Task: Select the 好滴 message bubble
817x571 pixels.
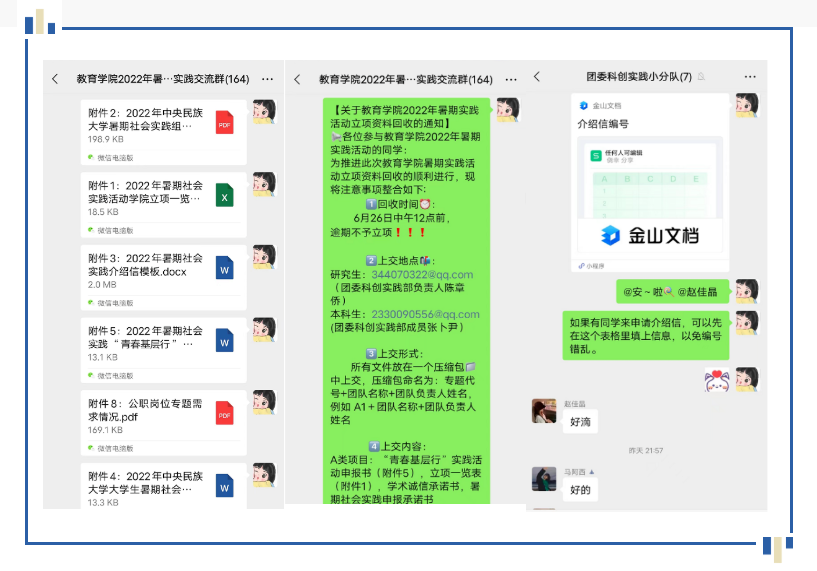Action: coord(581,422)
